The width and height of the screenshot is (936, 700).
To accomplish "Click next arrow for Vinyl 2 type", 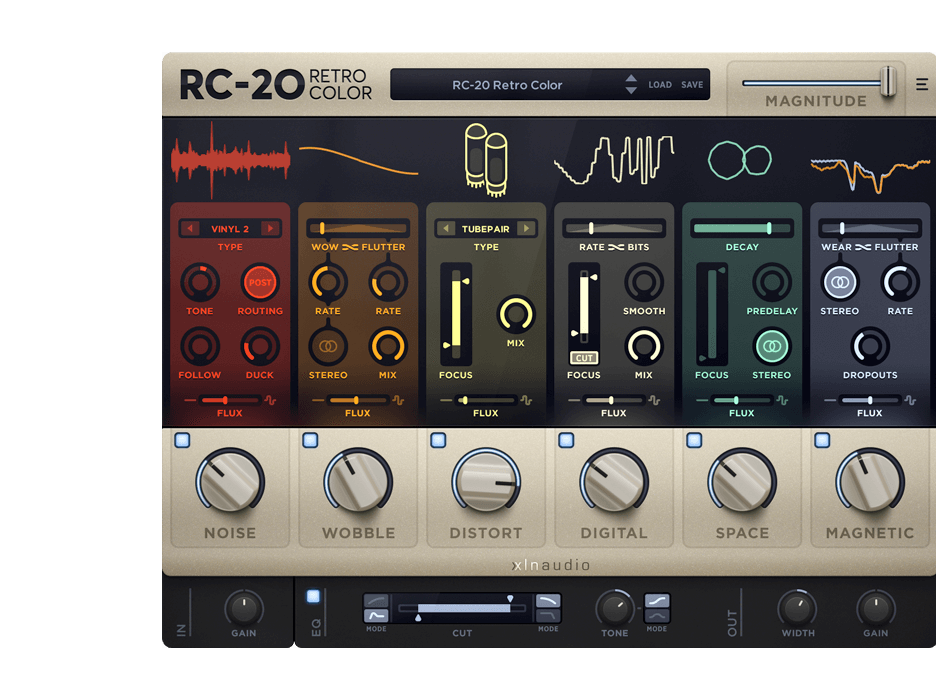I will (x=269, y=229).
